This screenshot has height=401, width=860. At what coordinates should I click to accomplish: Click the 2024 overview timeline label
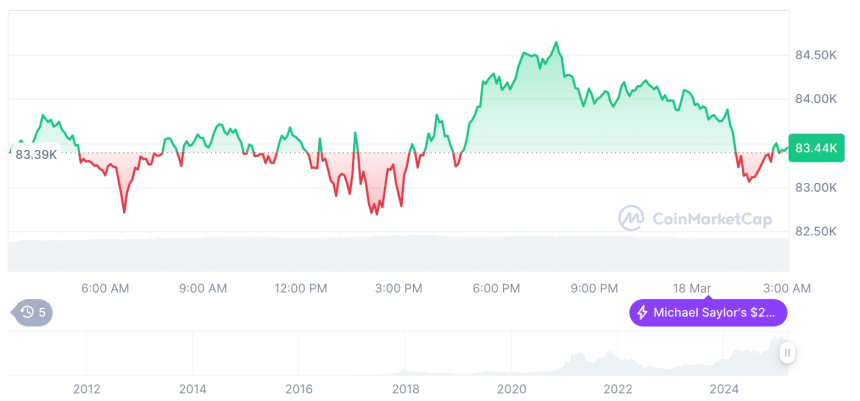[x=724, y=390]
